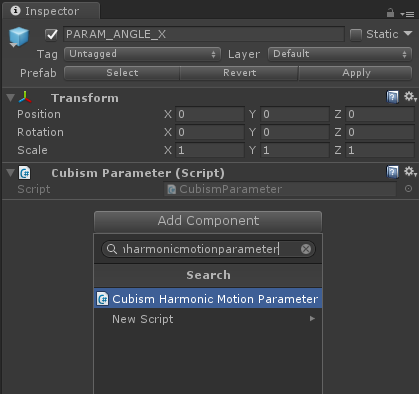The width and height of the screenshot is (419, 394).
Task: Open Transform component help icon
Action: click(x=392, y=97)
